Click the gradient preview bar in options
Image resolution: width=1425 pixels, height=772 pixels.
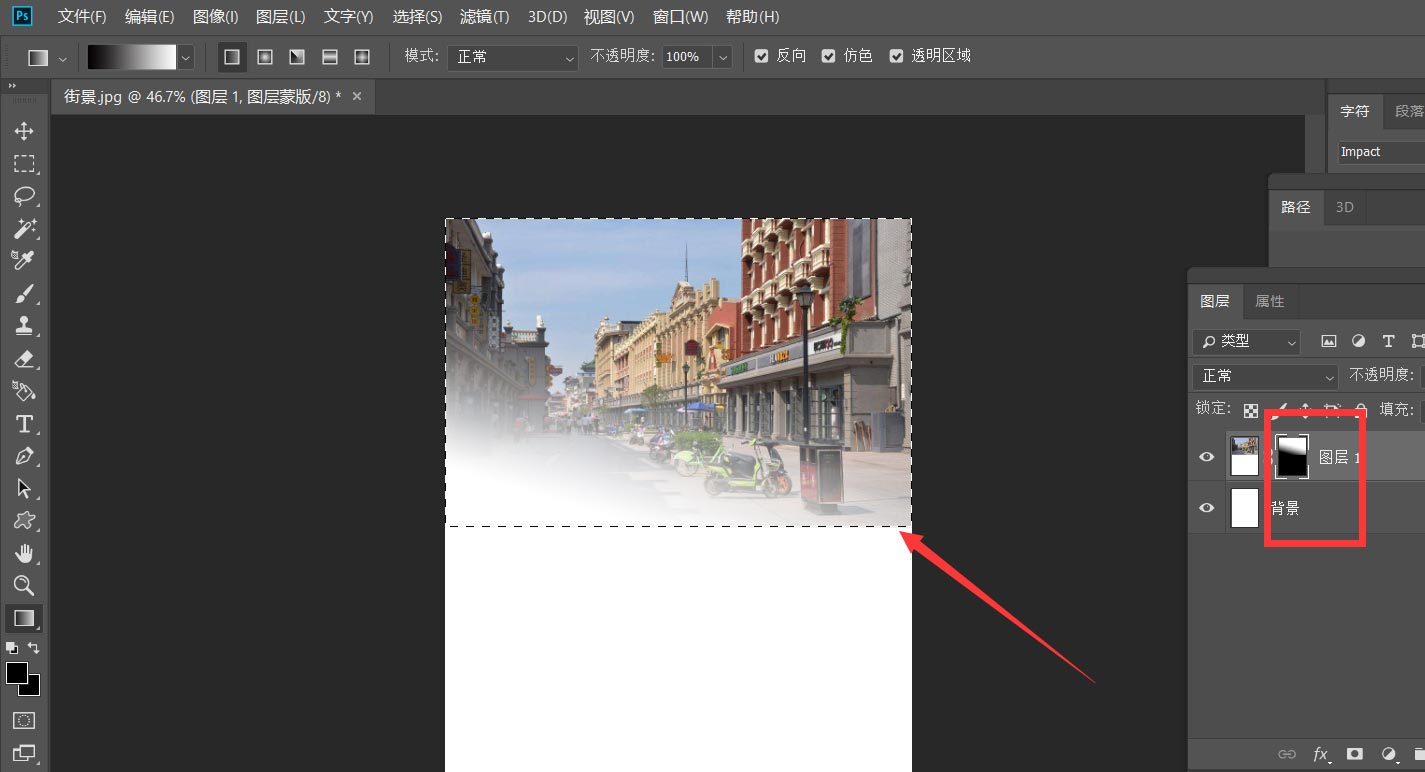[x=132, y=57]
